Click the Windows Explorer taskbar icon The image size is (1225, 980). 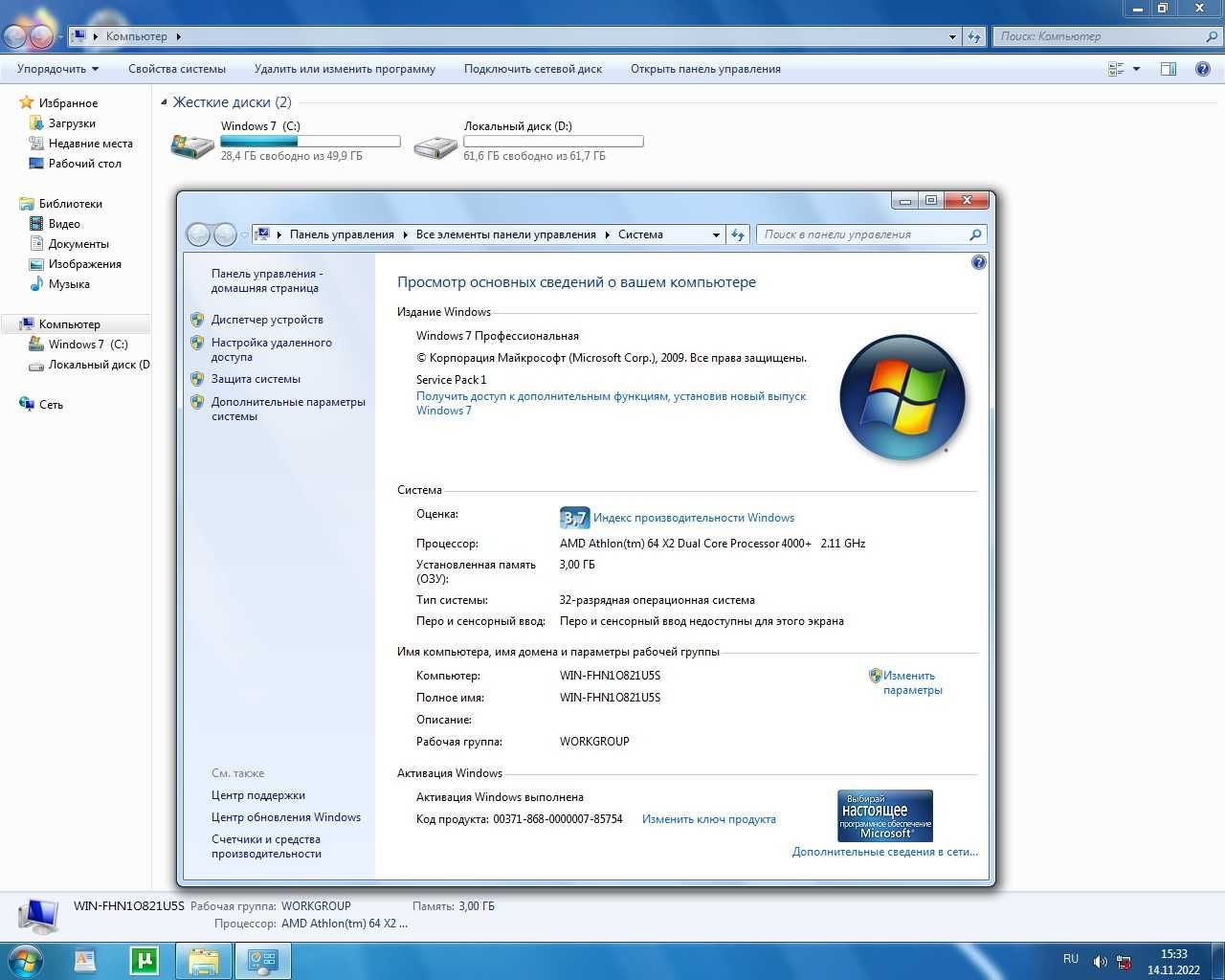pos(204,960)
